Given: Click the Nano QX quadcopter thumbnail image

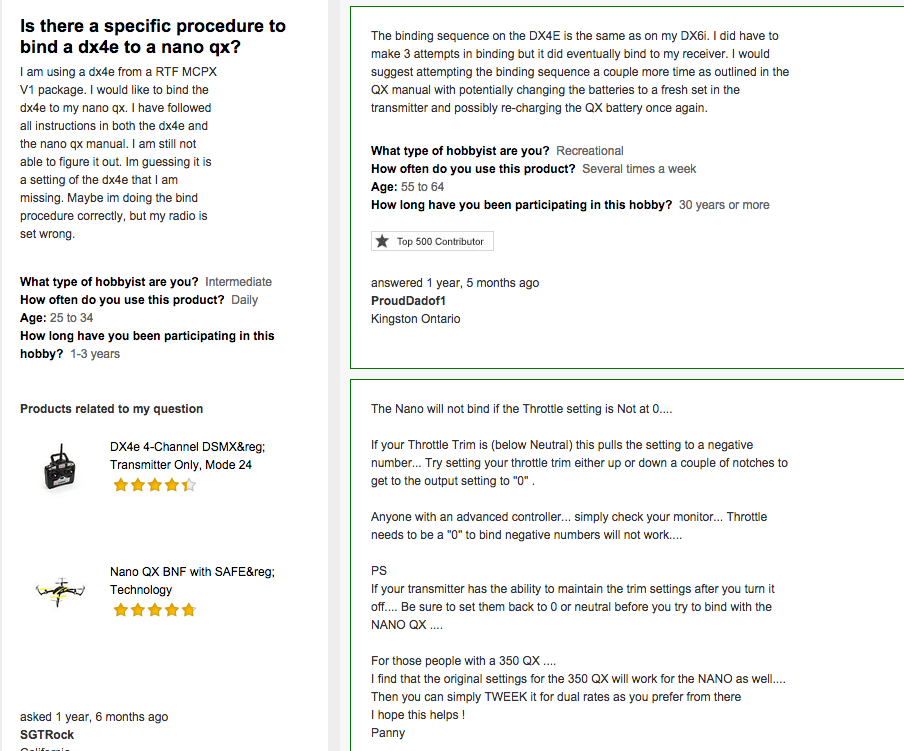Looking at the screenshot, I should (x=60, y=592).
